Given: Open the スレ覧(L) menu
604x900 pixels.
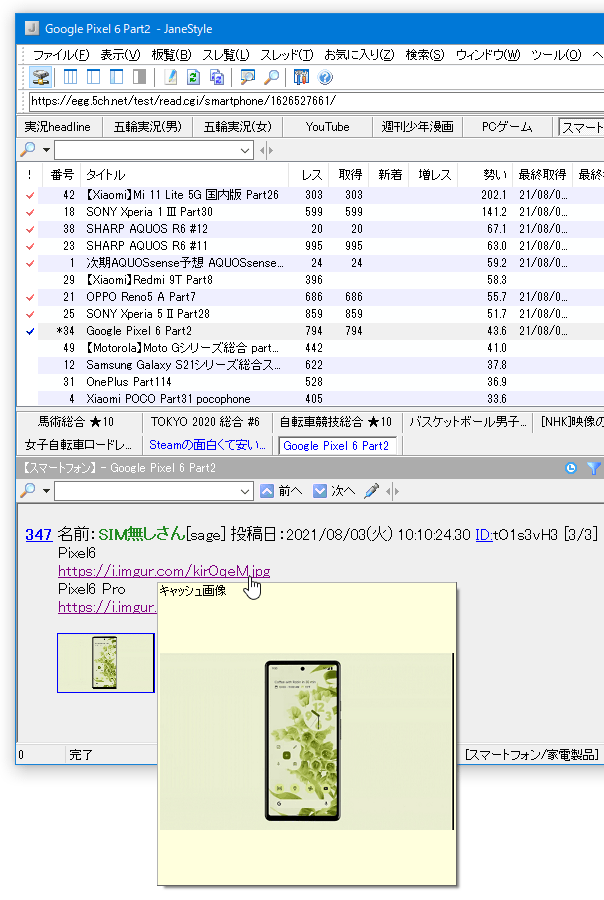Looking at the screenshot, I should pyautogui.click(x=226, y=55).
